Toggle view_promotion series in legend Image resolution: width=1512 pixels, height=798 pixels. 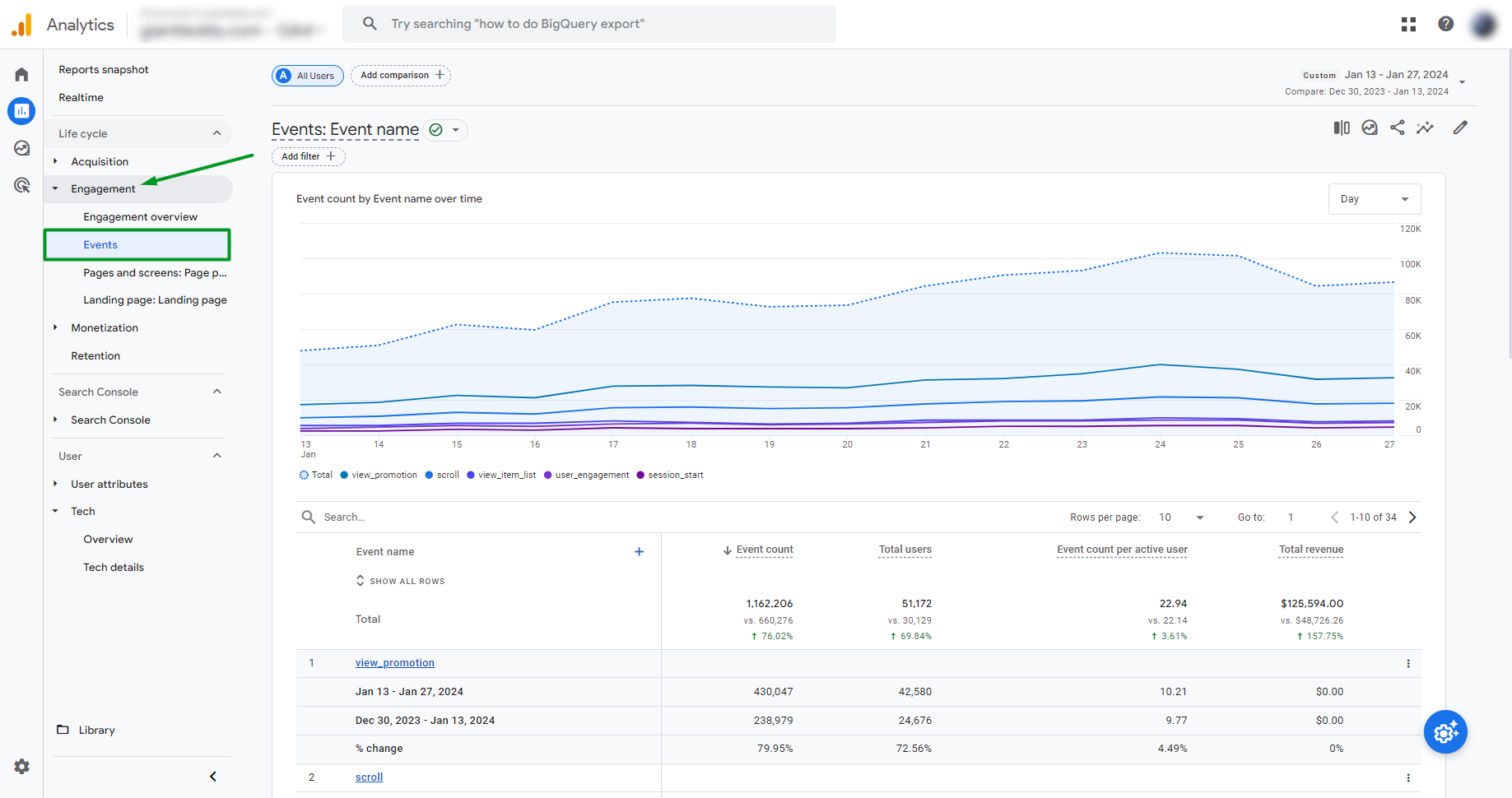[x=379, y=476]
